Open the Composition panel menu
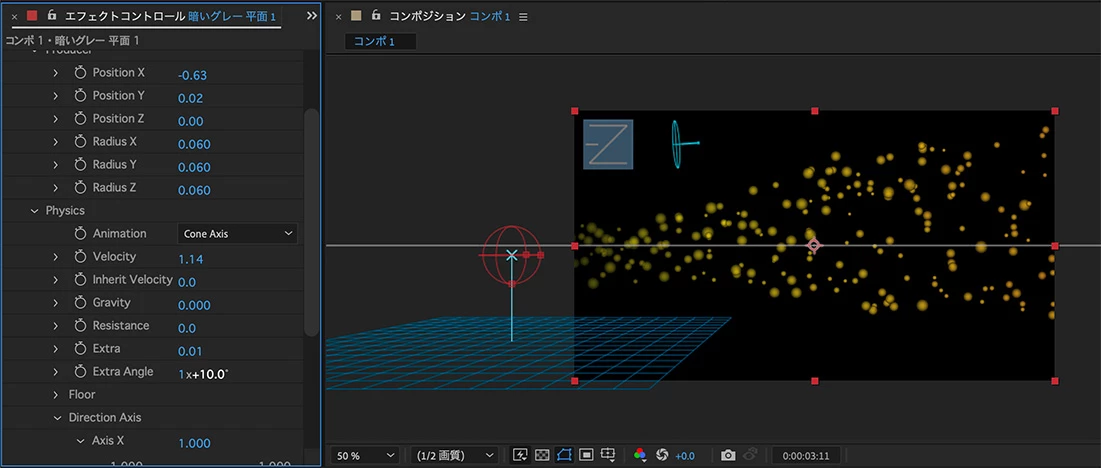 pos(523,17)
